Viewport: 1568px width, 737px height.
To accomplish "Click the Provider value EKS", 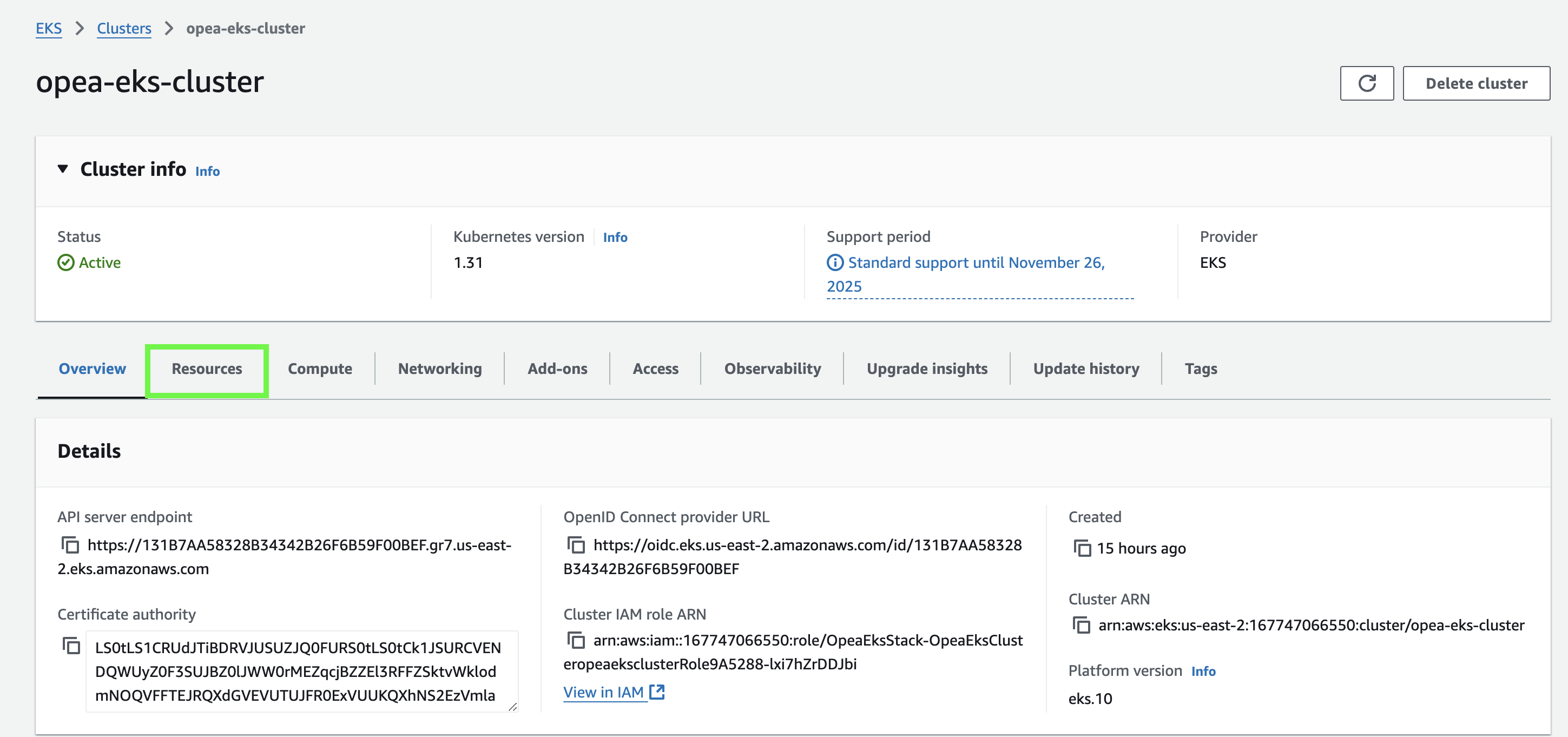I will point(1213,262).
